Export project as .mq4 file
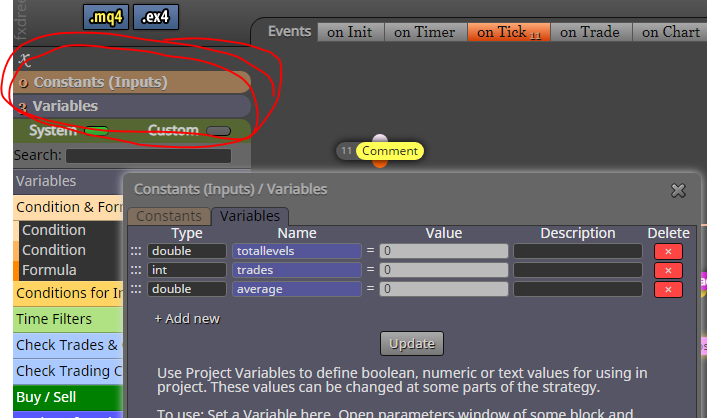This screenshot has width=707, height=418. click(x=106, y=17)
